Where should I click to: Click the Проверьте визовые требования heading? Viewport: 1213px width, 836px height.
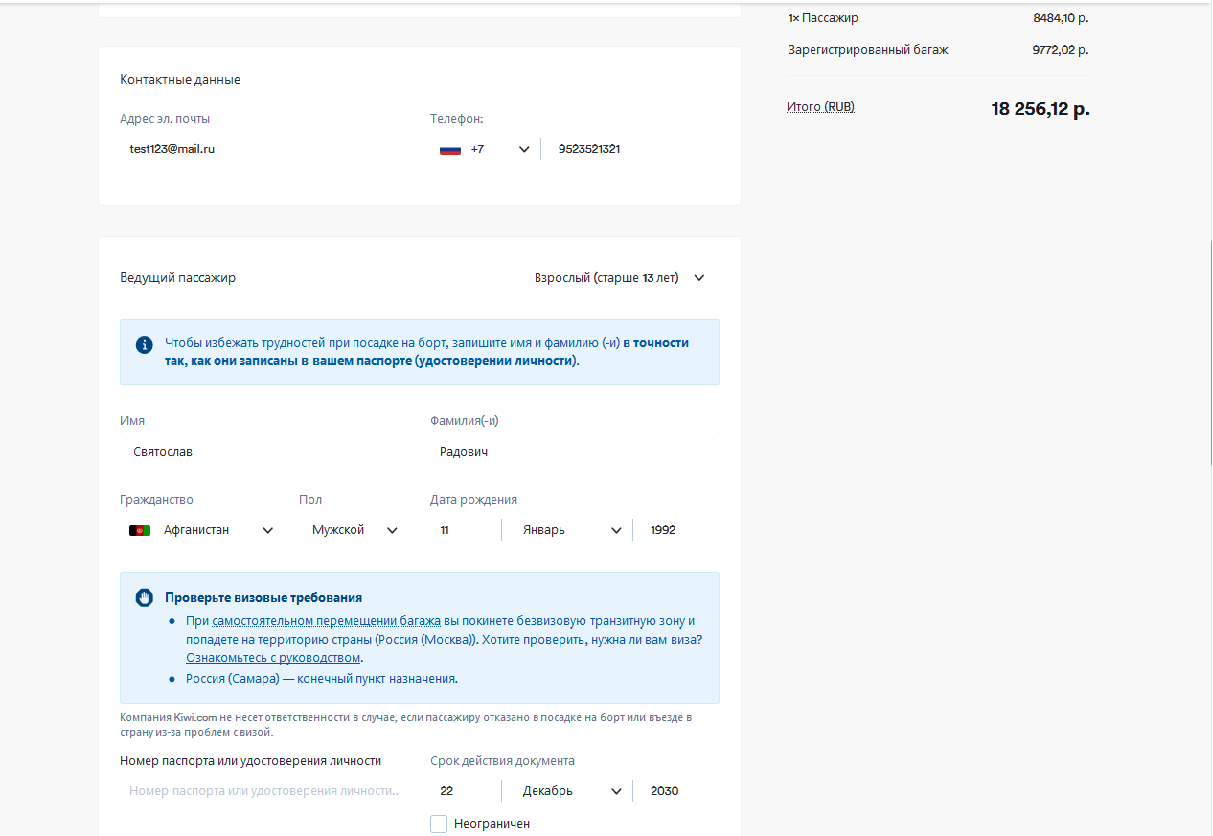pos(263,598)
